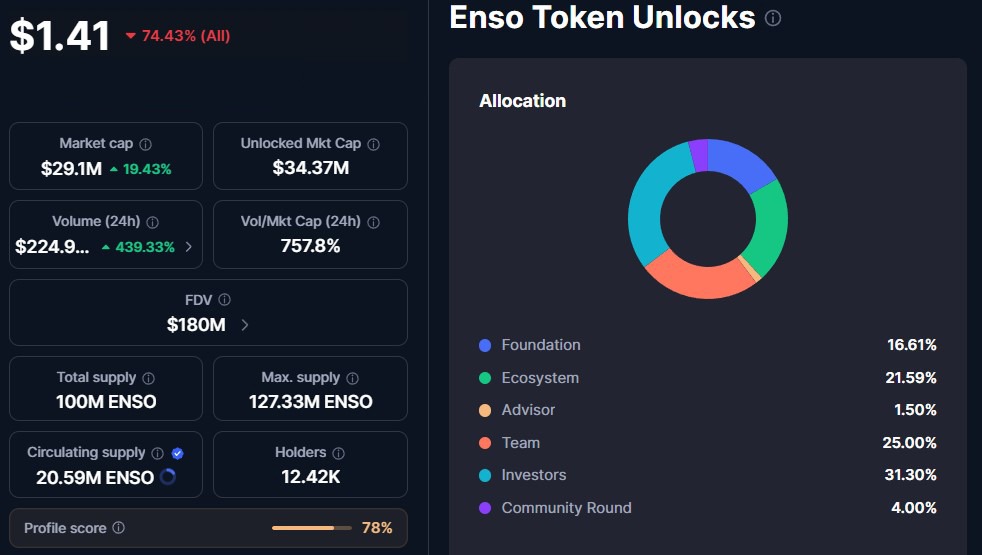The width and height of the screenshot is (982, 555).
Task: Click the Circulating supply info icon
Action: tap(158, 453)
